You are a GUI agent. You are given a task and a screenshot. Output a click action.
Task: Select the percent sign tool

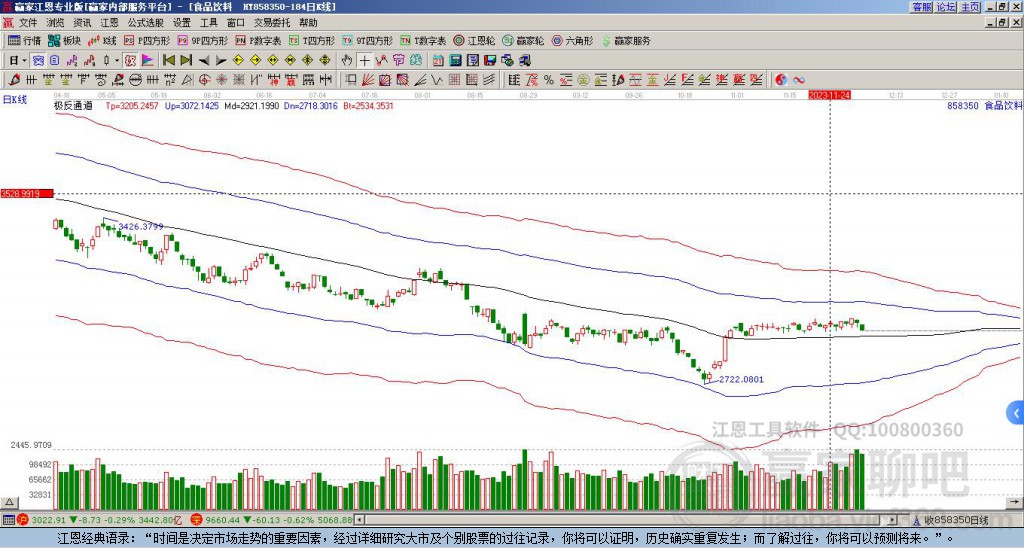coord(549,80)
